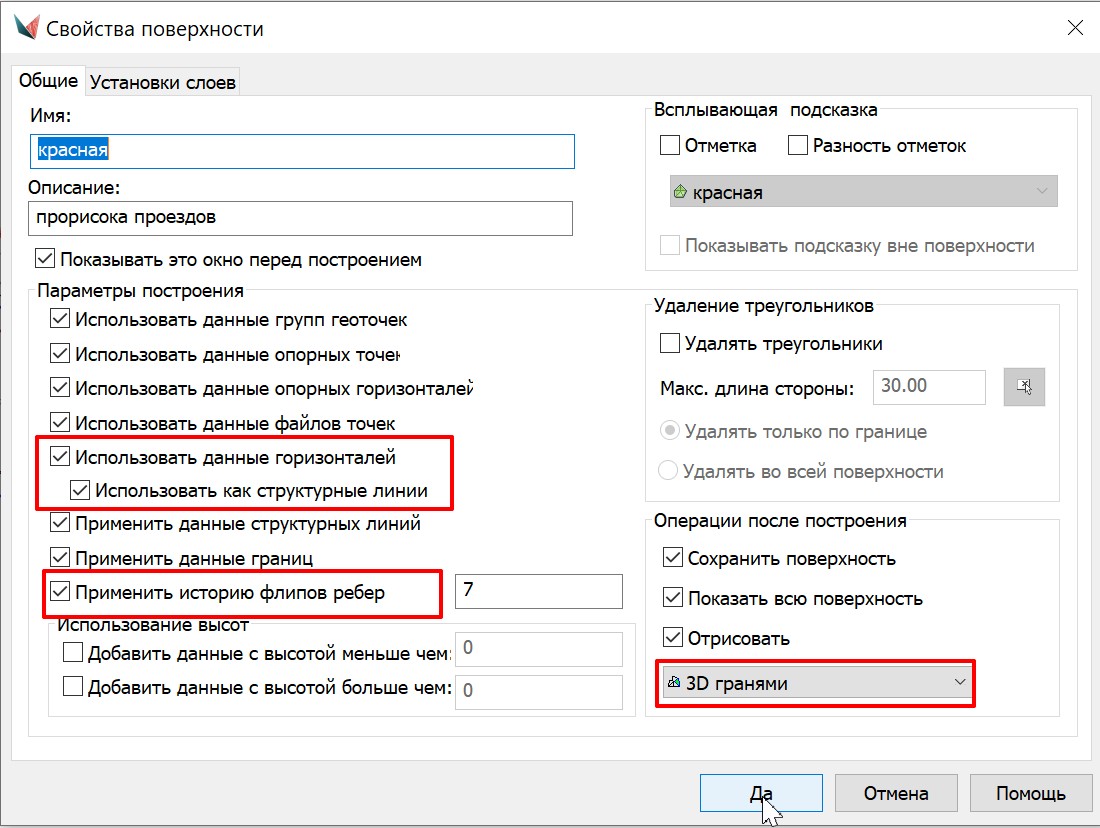The height and width of the screenshot is (828, 1100).
Task: Toggle the Отметка checkbox
Action: pos(670,146)
